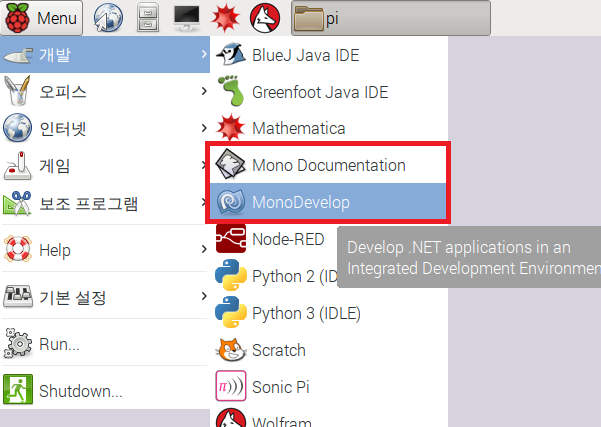Screen dimensions: 601x427
Task: Click the BlueJ blue jay bird icon
Action: pyautogui.click(x=231, y=54)
